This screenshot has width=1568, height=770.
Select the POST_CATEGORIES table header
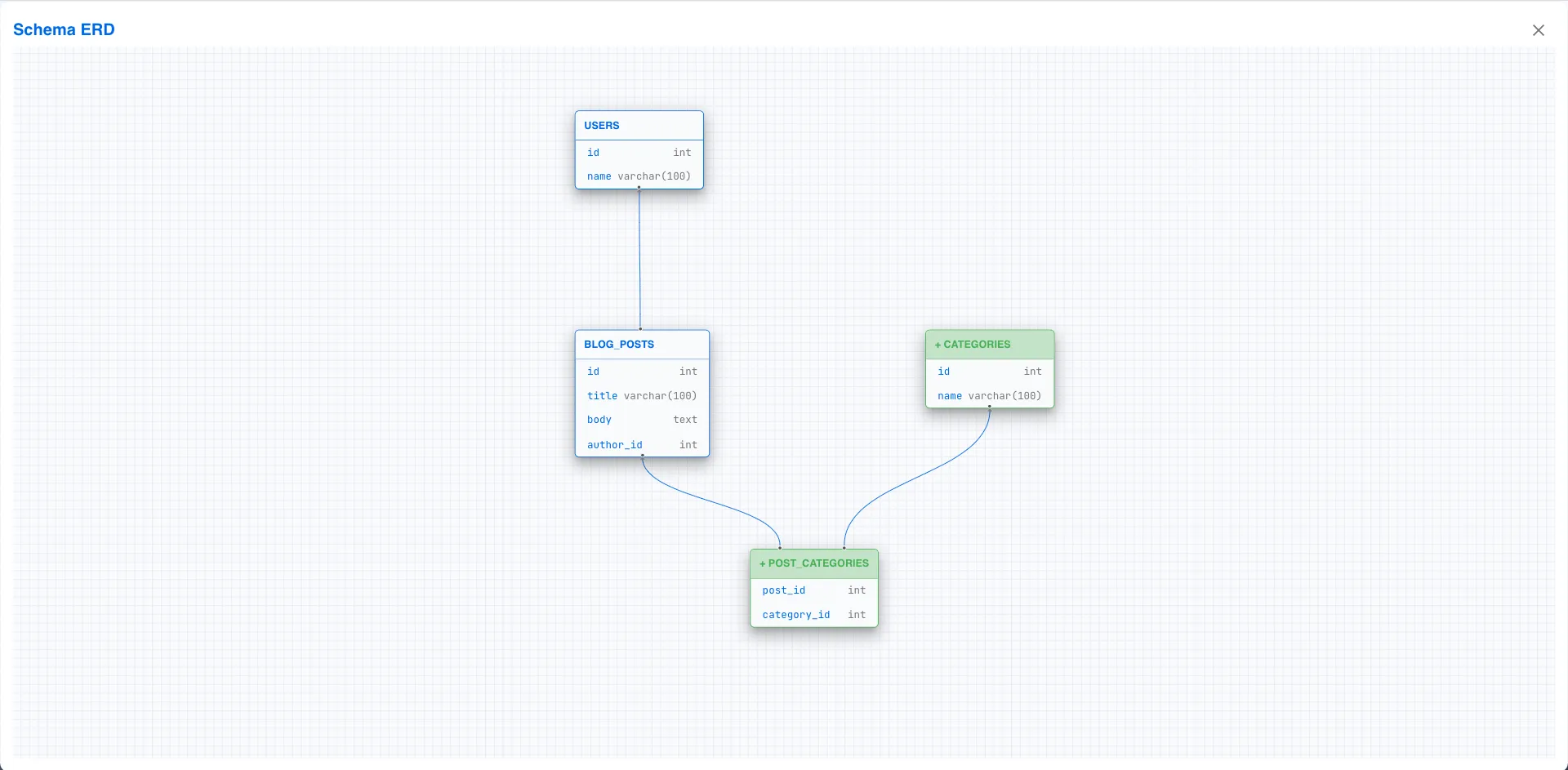[x=814, y=563]
